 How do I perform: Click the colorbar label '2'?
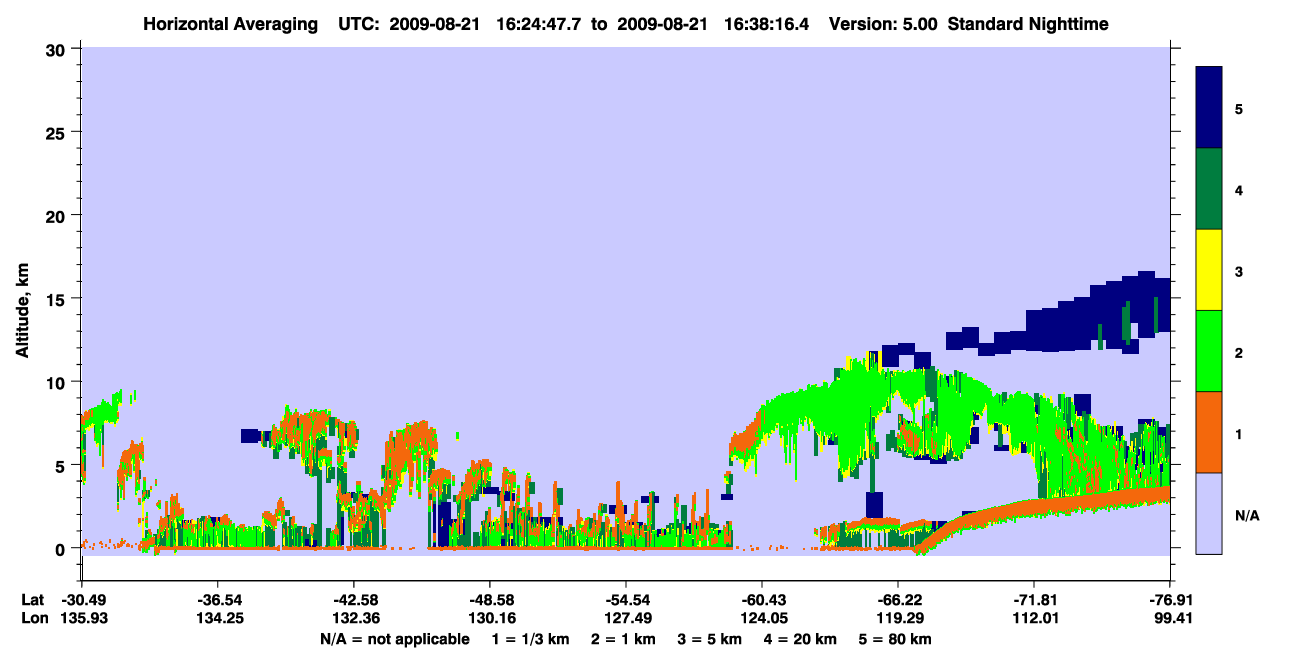(1239, 353)
